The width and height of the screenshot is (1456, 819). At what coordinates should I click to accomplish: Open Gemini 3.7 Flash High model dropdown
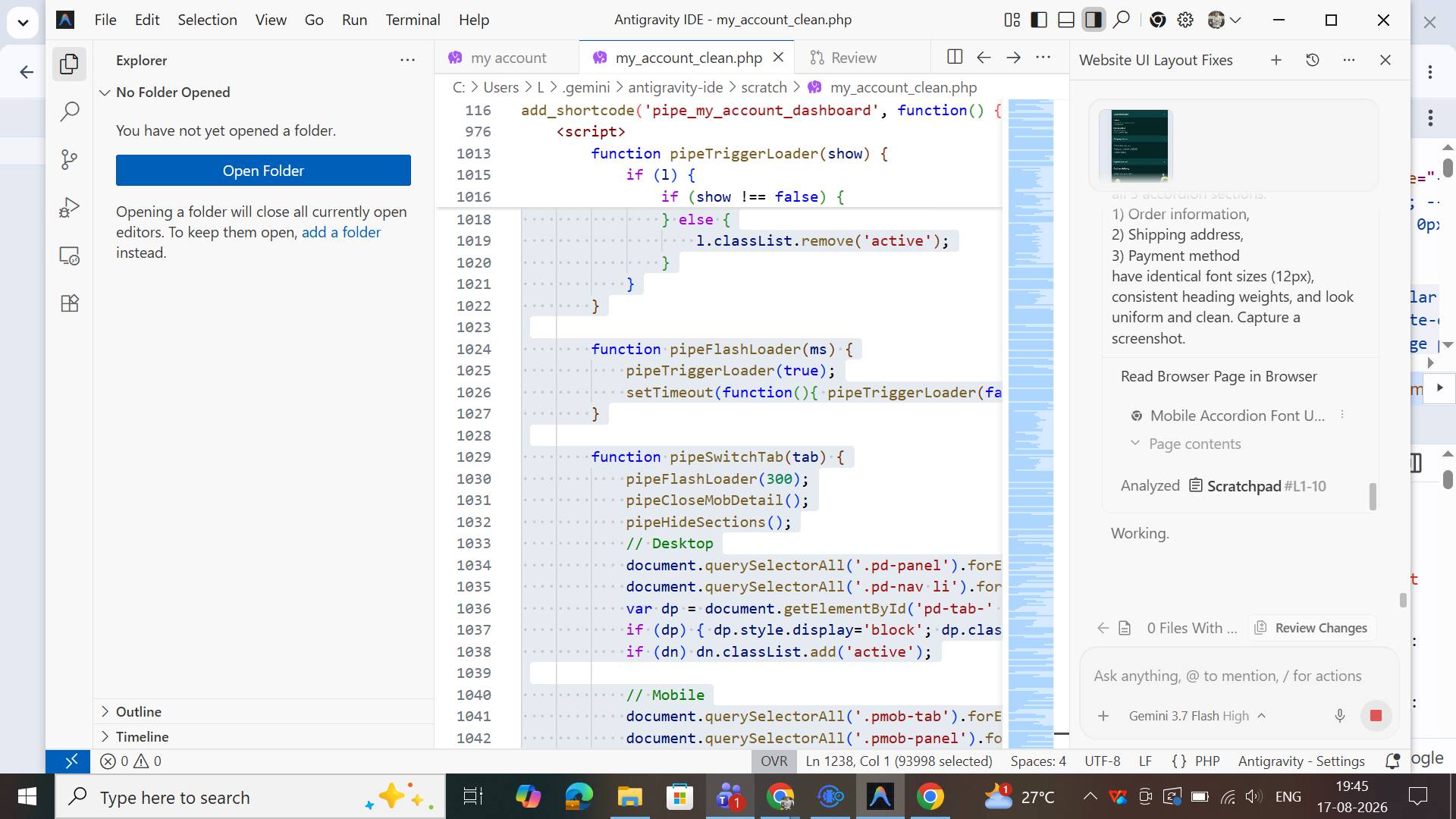pyautogui.click(x=1197, y=716)
